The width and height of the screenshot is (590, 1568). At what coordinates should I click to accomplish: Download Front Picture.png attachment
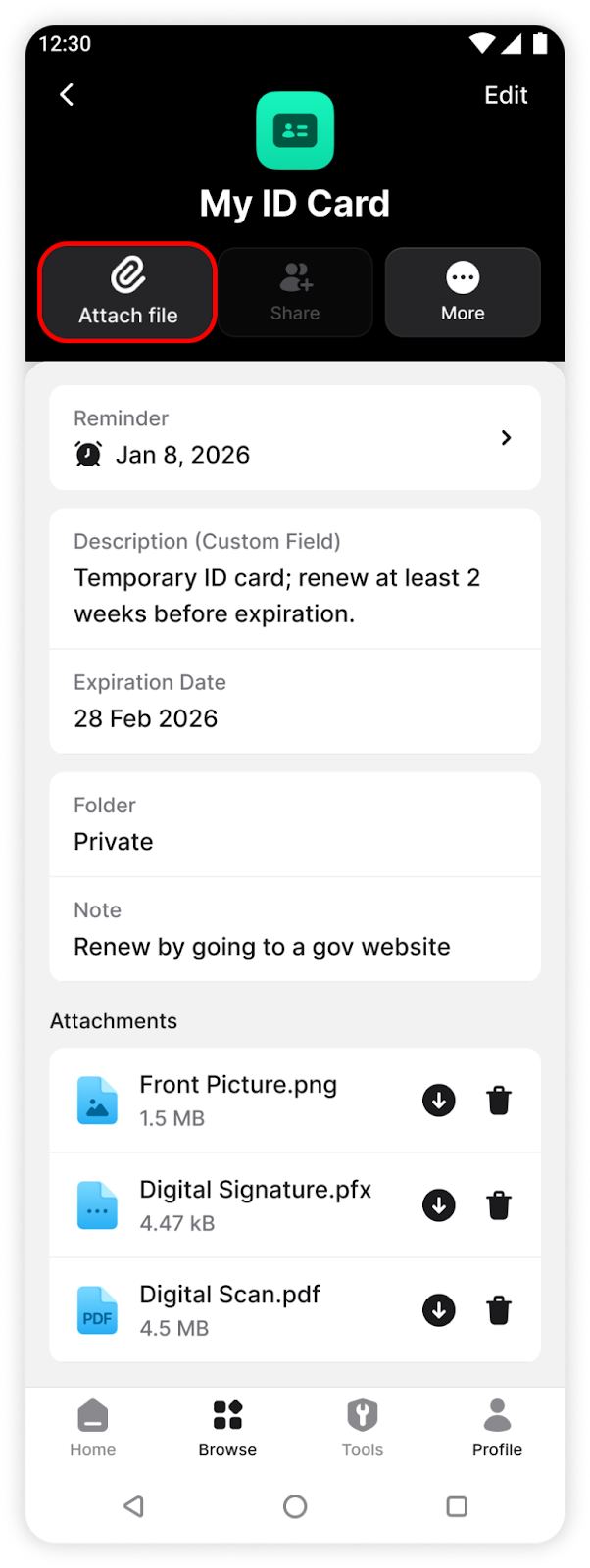click(439, 1101)
